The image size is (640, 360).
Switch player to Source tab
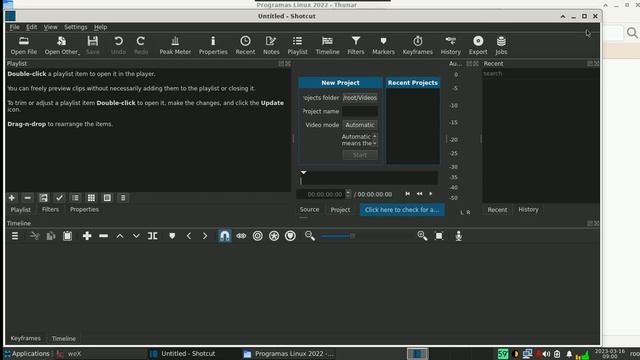pyautogui.click(x=309, y=209)
